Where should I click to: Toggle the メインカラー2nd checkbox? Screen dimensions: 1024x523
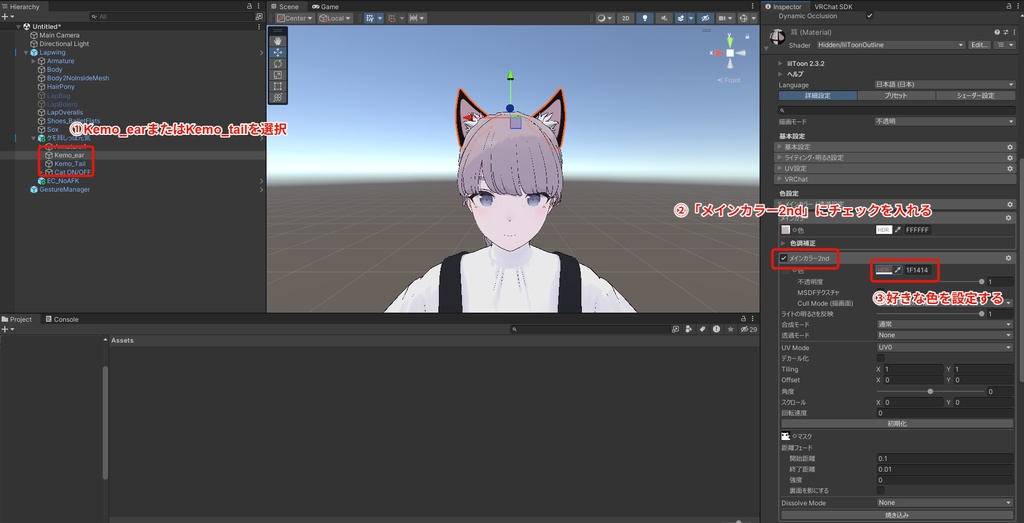pos(784,259)
